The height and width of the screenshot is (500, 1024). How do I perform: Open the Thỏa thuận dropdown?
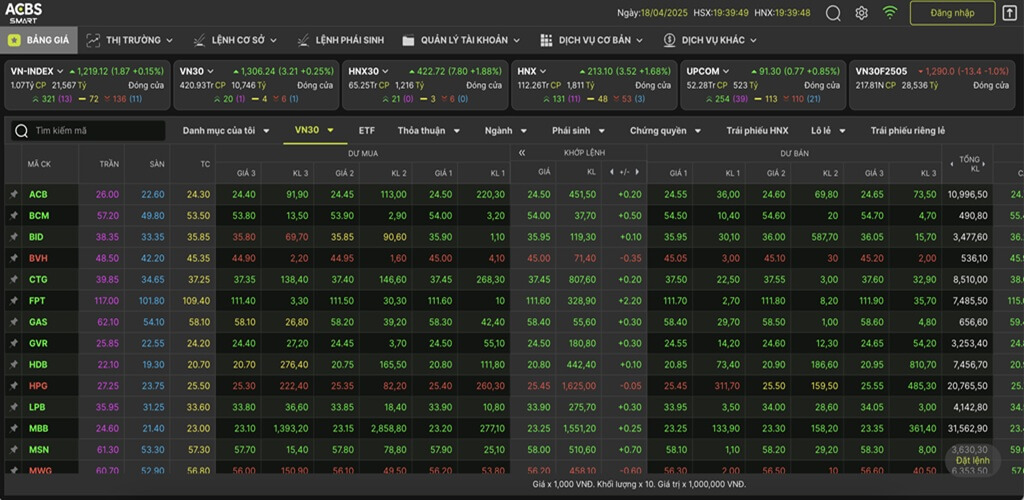pos(428,131)
